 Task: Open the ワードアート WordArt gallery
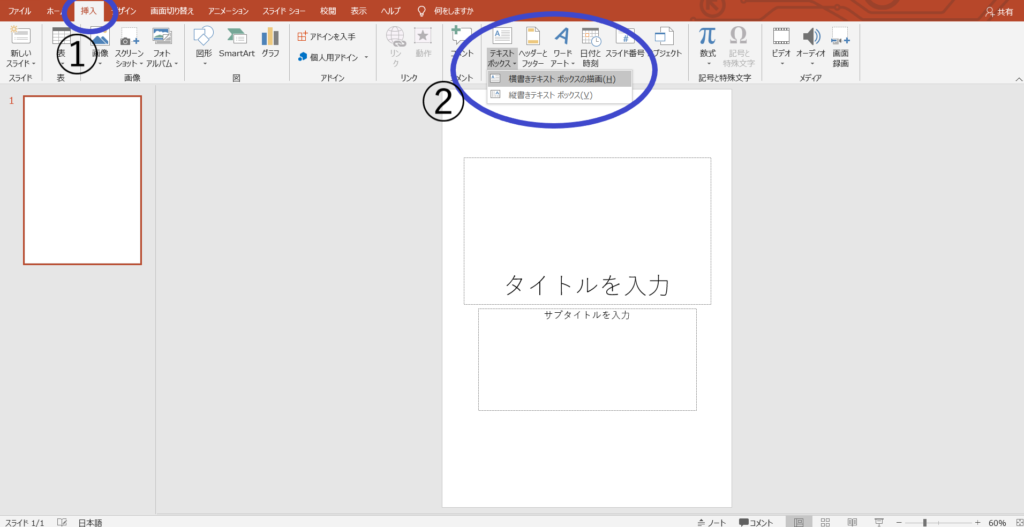562,48
